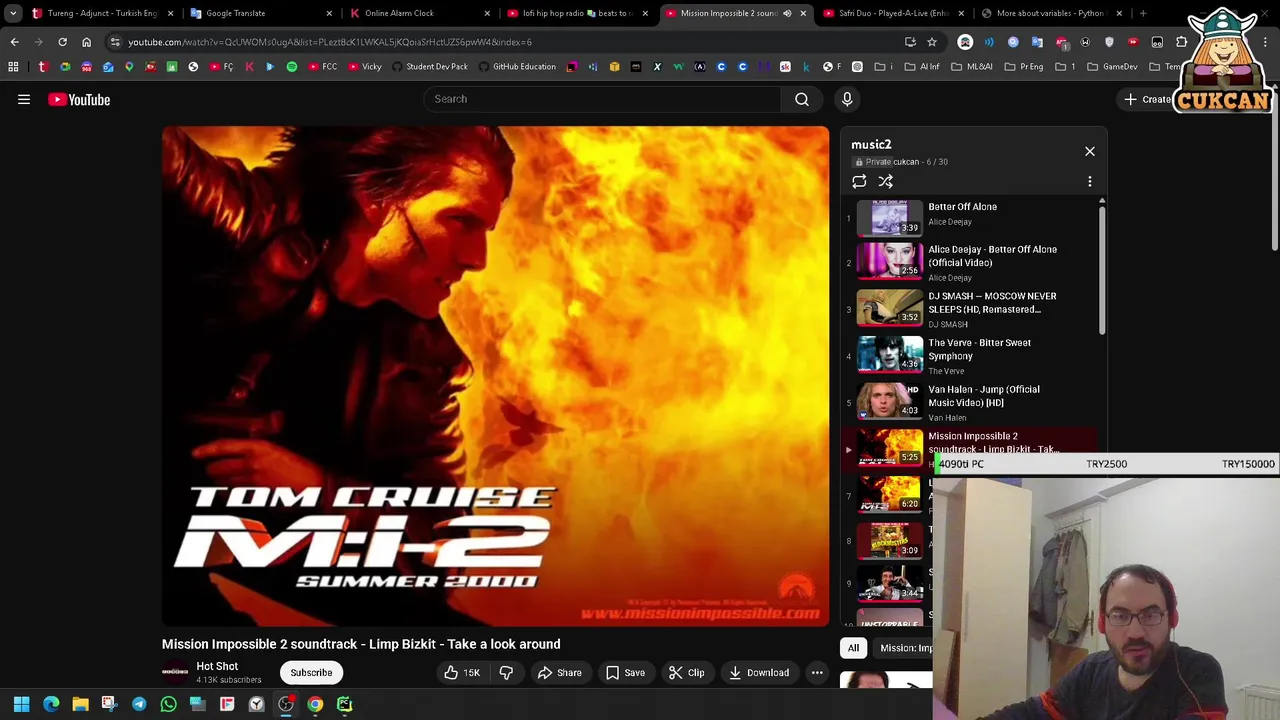
Task: Click the Mission Impossible 2 video player
Action: (495, 376)
